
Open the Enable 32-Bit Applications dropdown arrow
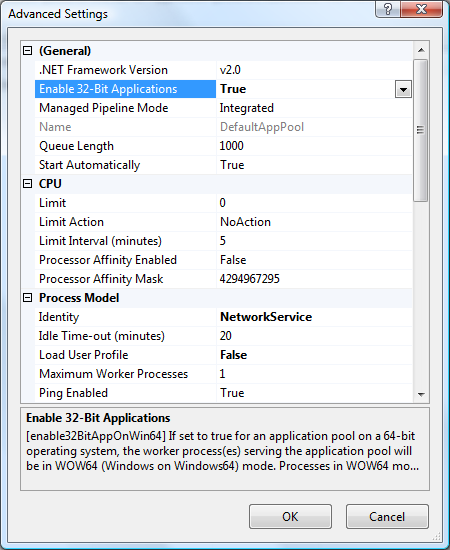403,89
